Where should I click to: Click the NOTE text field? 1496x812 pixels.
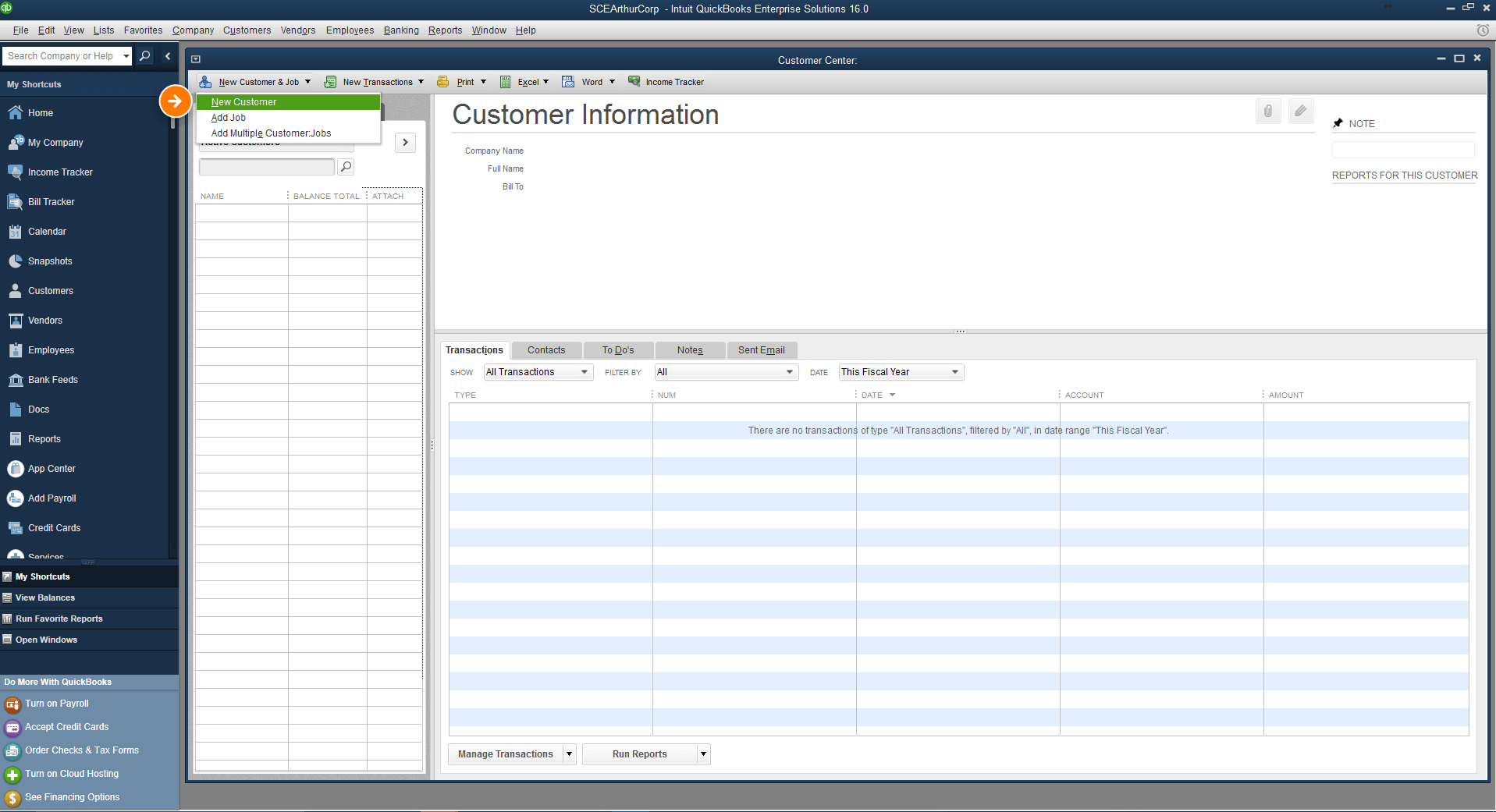1403,149
